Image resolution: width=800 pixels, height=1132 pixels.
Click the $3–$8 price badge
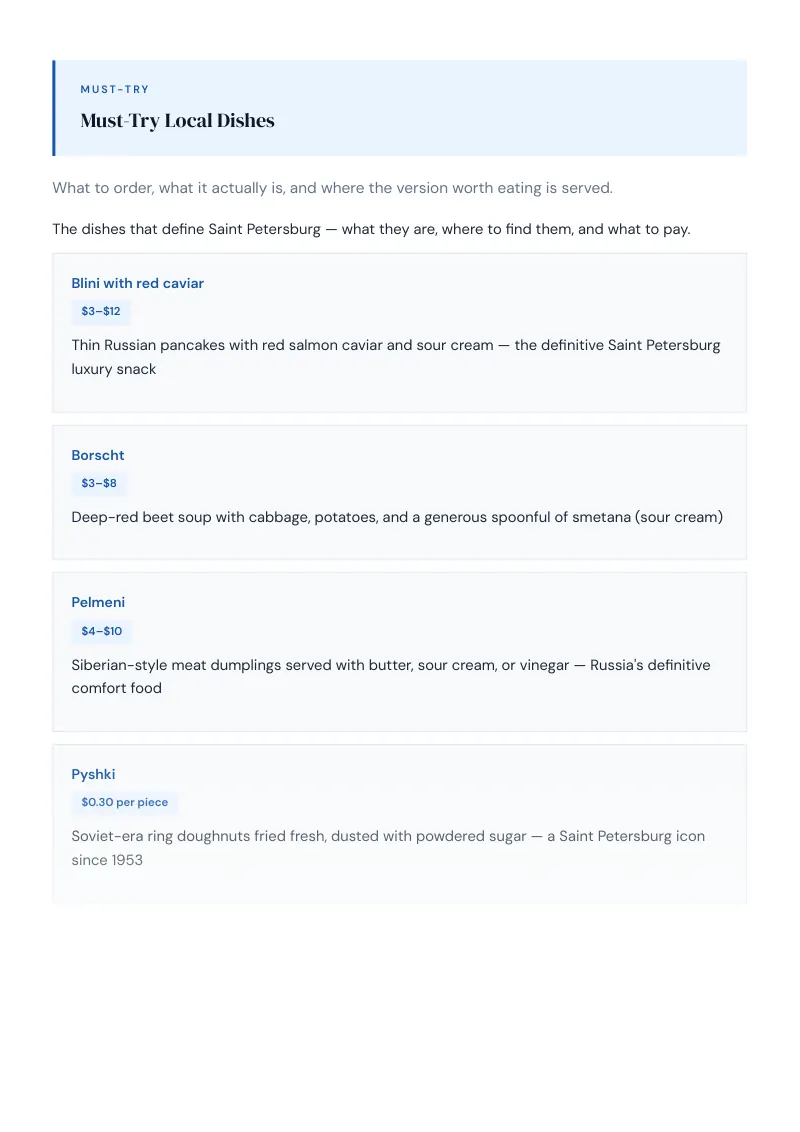[99, 483]
